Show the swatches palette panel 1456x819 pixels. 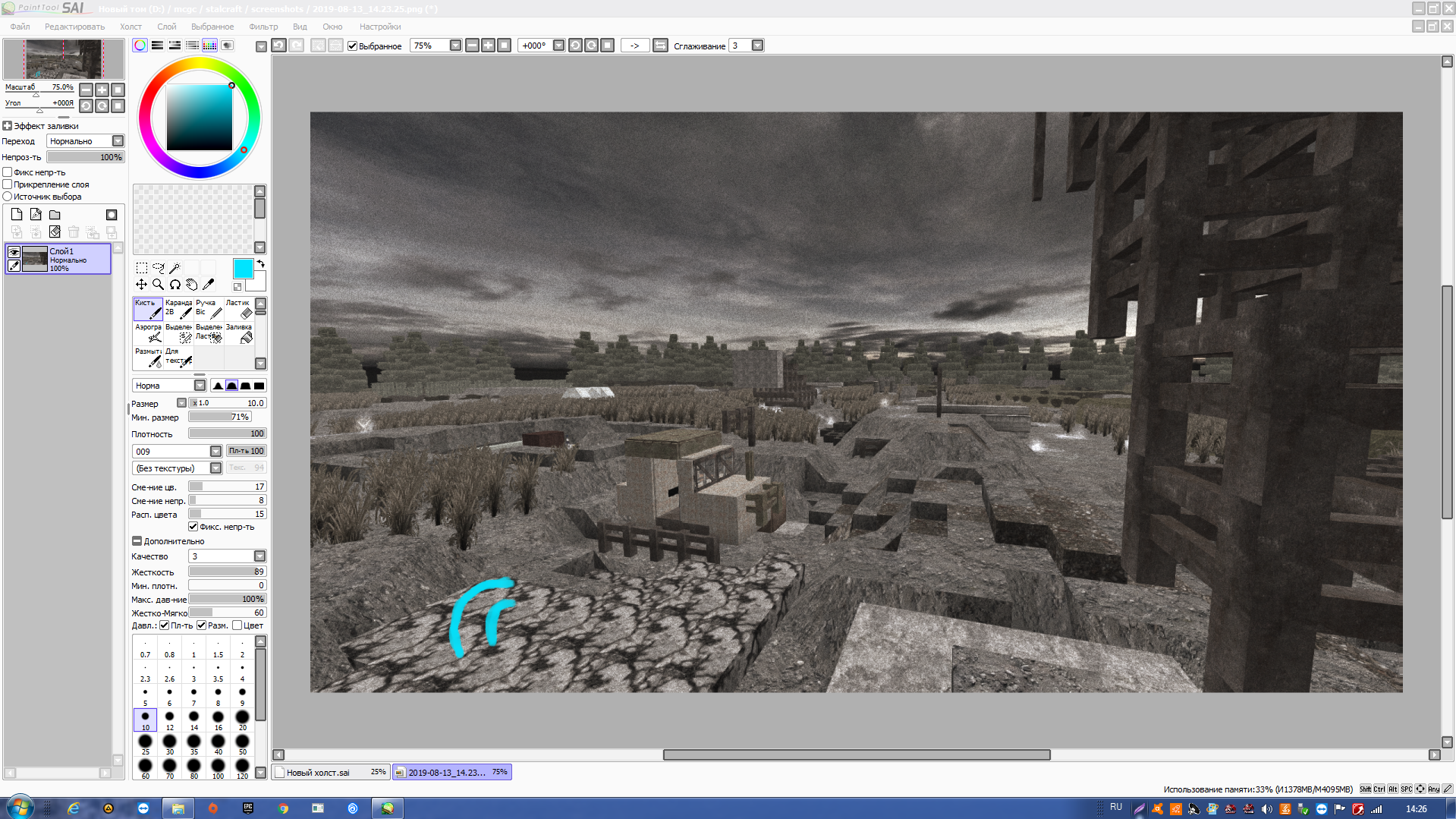pos(210,46)
